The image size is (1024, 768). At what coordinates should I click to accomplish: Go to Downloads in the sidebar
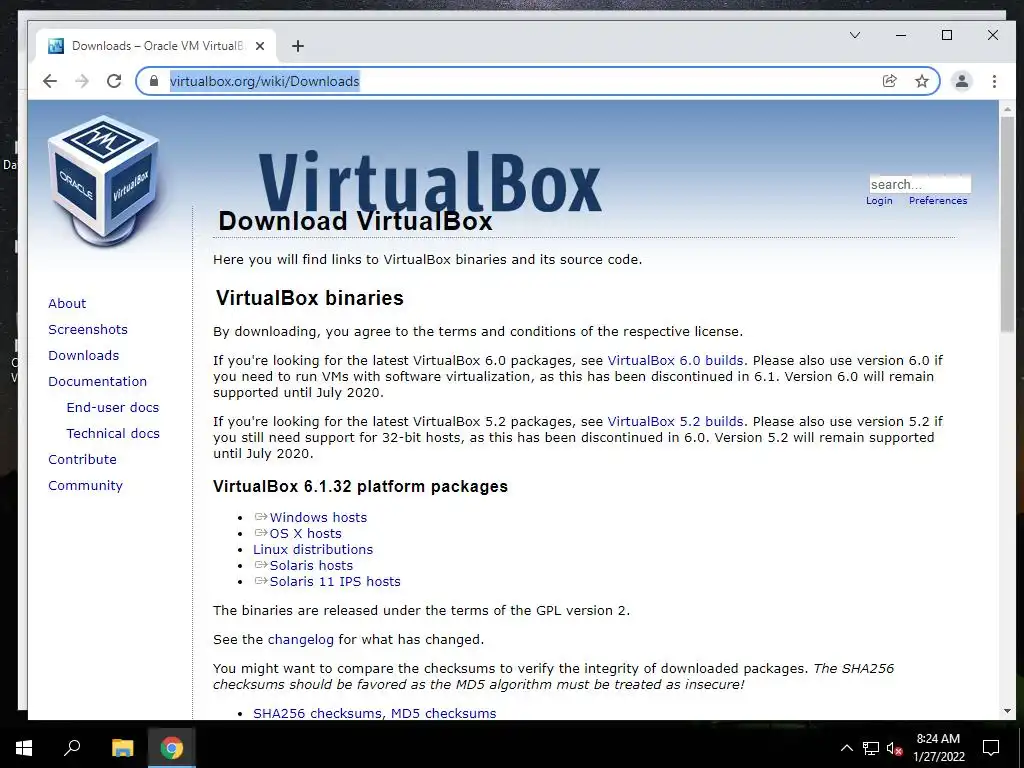point(84,355)
